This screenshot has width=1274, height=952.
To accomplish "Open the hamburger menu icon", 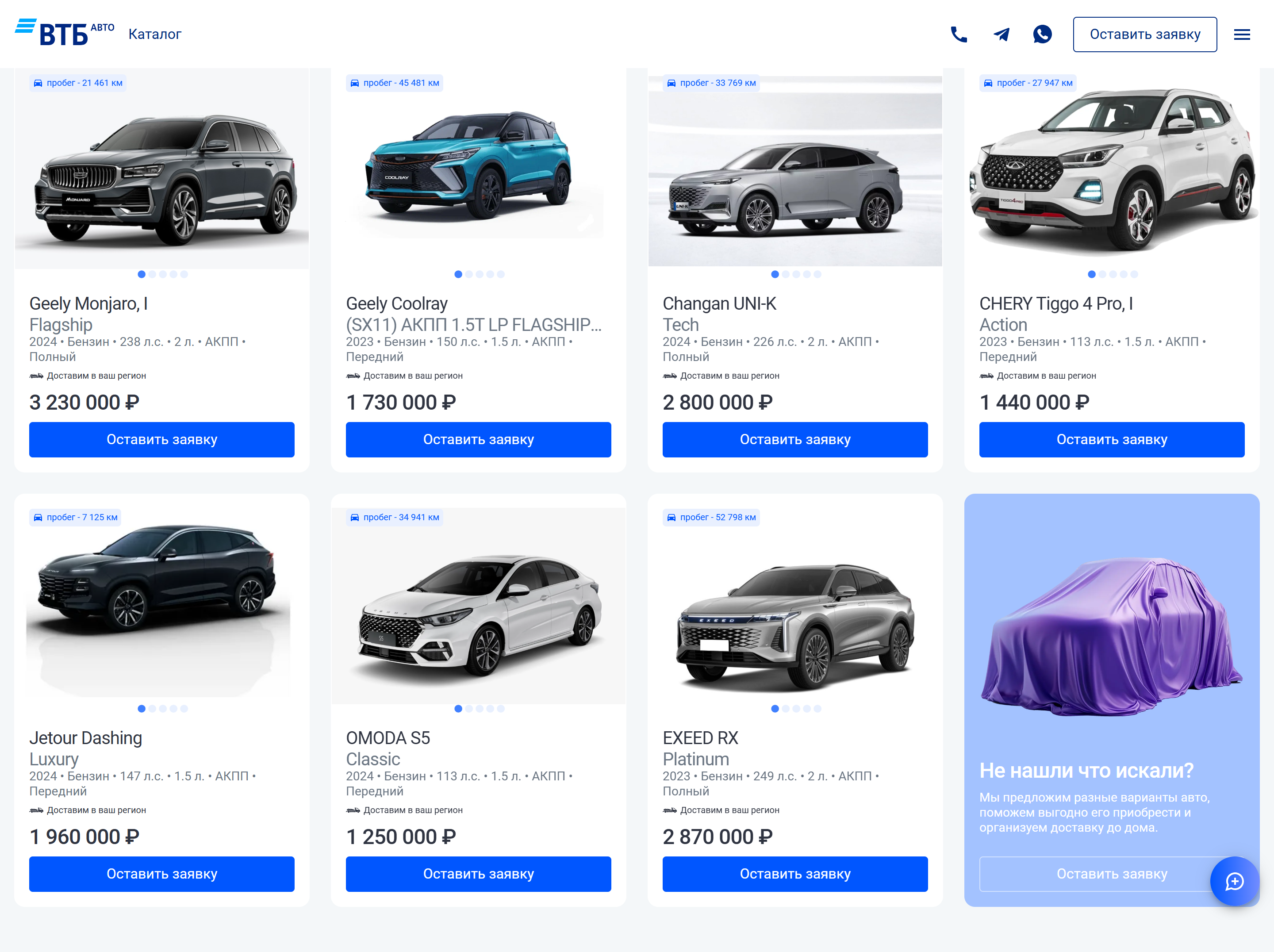I will tap(1242, 35).
